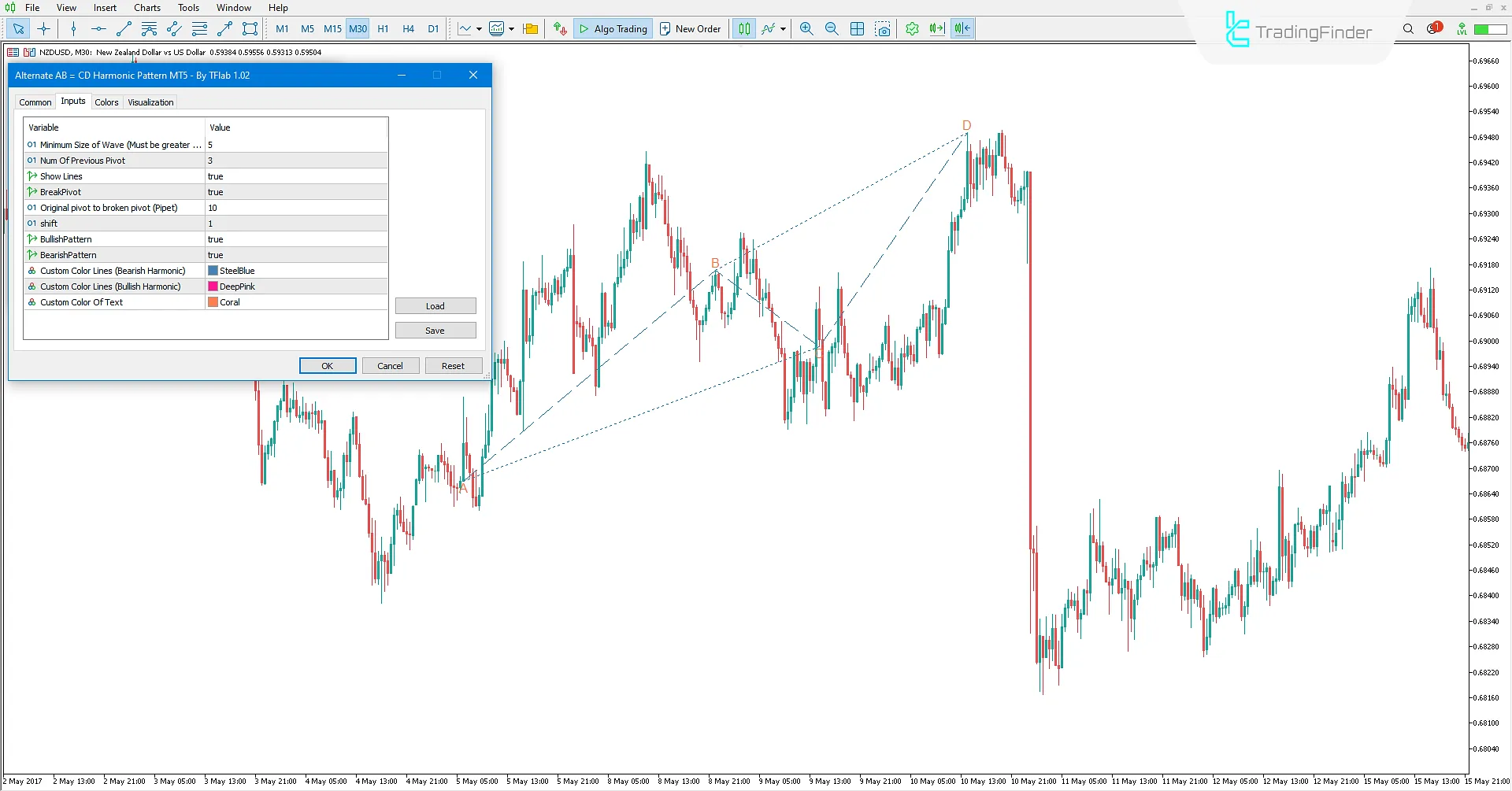1512x791 pixels.
Task: Open the chart profiles dropdown
Action: point(530,28)
